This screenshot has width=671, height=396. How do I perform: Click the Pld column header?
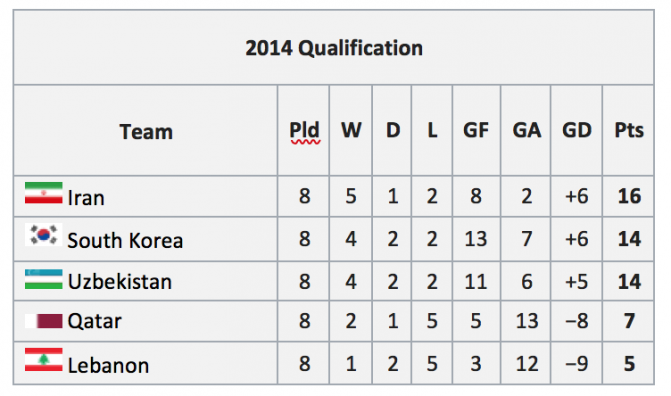pos(304,131)
